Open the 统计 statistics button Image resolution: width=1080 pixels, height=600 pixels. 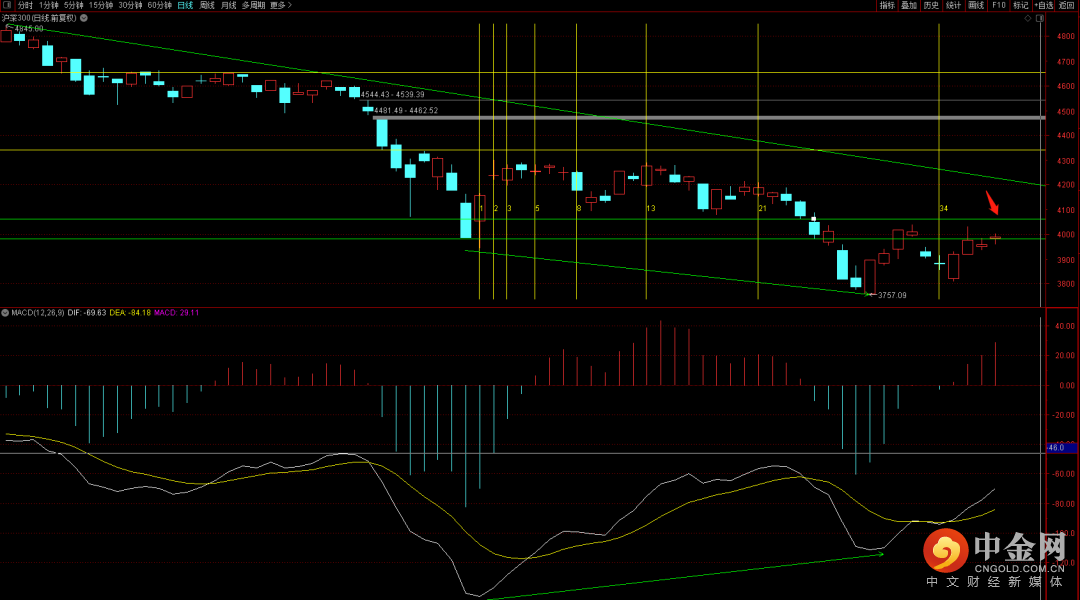pos(953,5)
